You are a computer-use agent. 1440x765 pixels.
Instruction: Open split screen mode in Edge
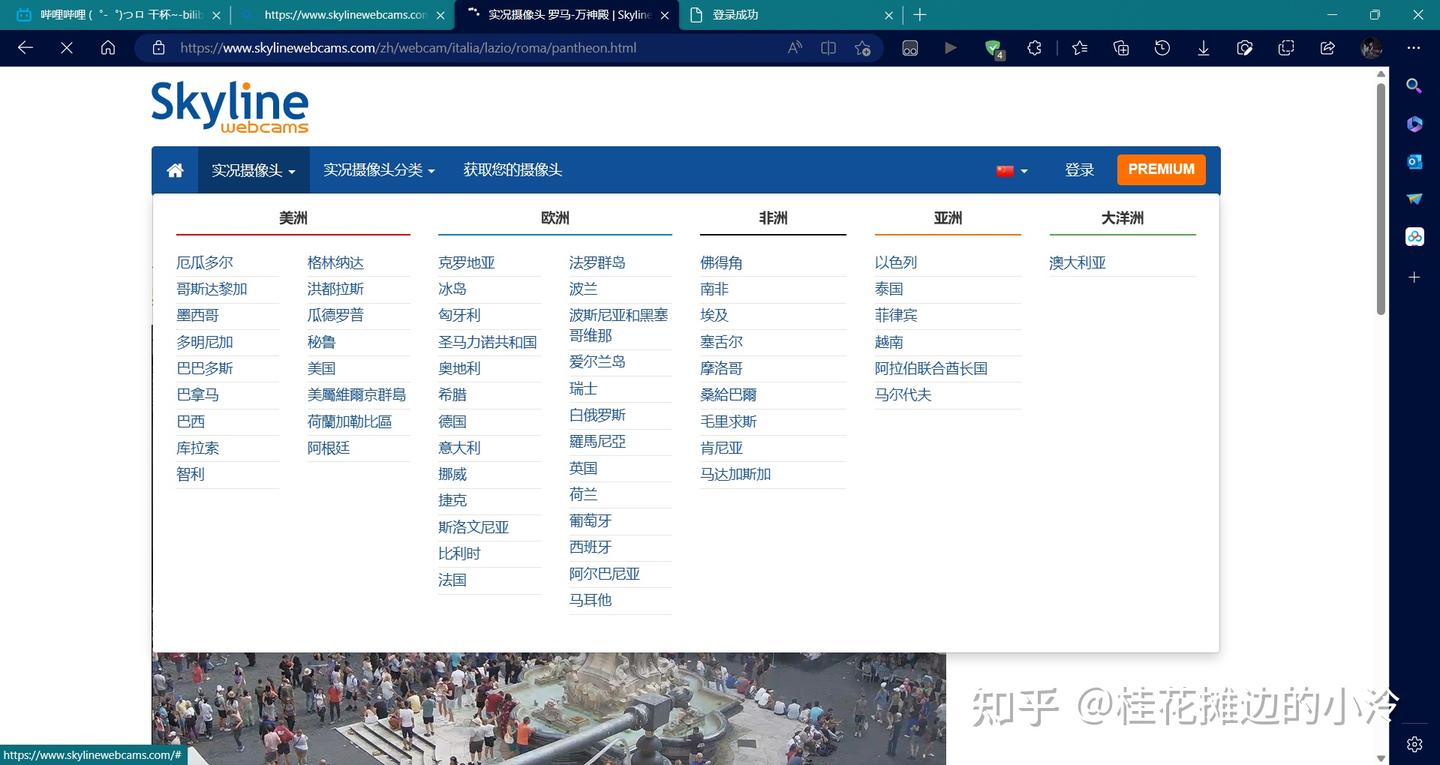828,47
